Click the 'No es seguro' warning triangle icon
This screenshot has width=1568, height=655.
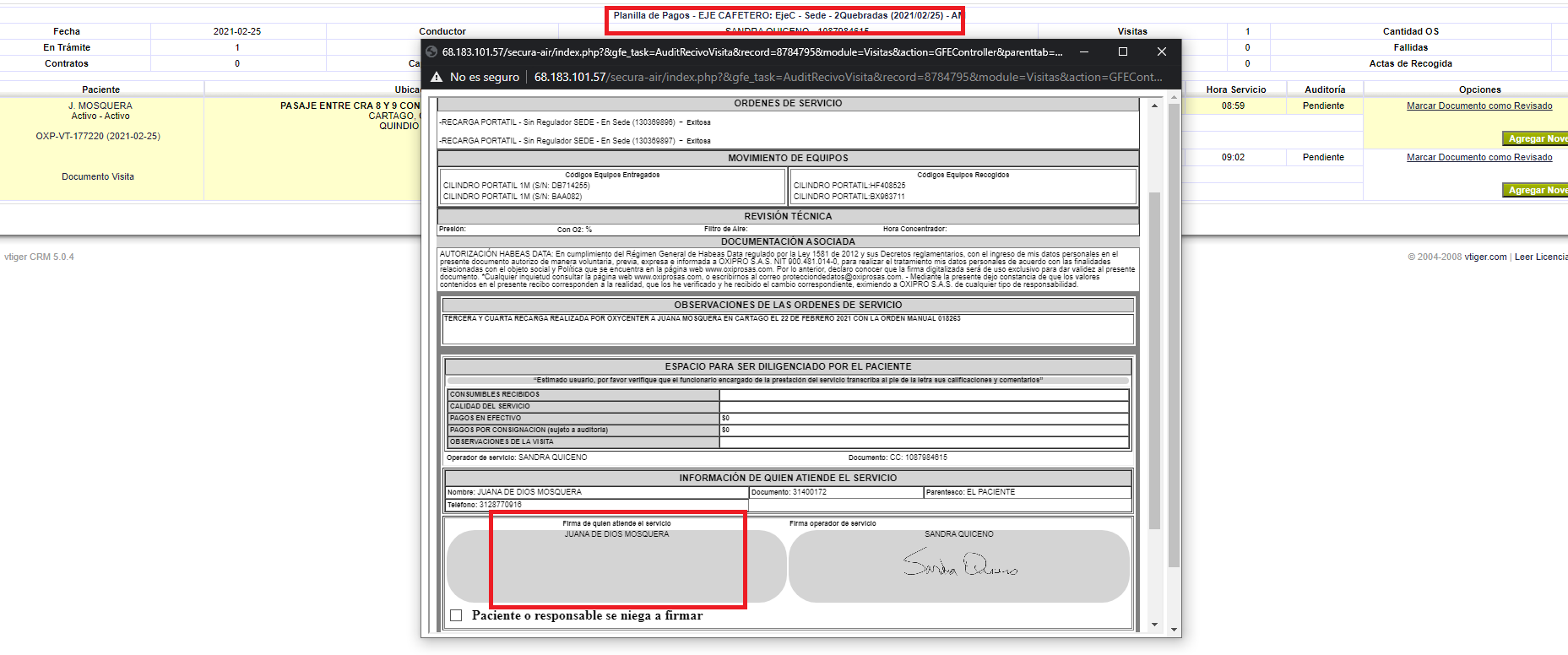pyautogui.click(x=437, y=77)
